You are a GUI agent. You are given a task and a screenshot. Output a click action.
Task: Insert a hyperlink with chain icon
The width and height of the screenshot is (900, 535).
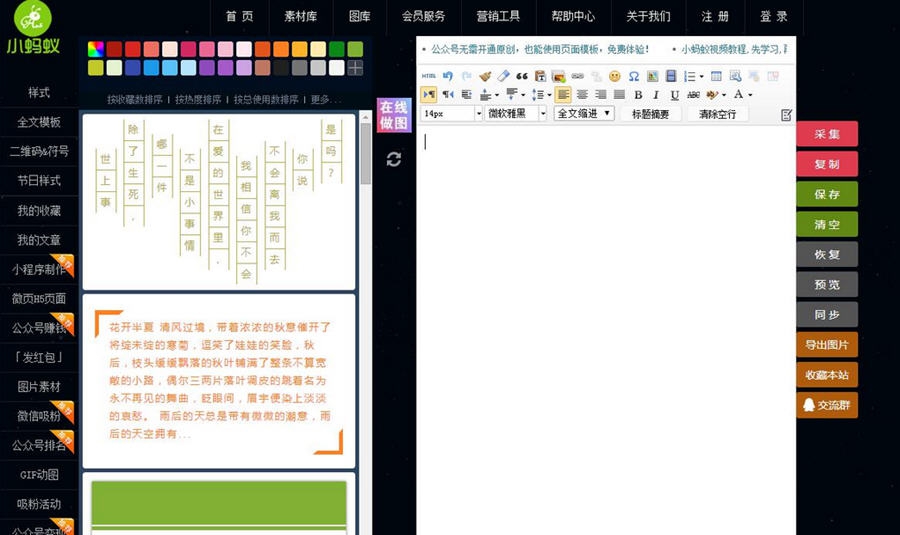coord(577,76)
